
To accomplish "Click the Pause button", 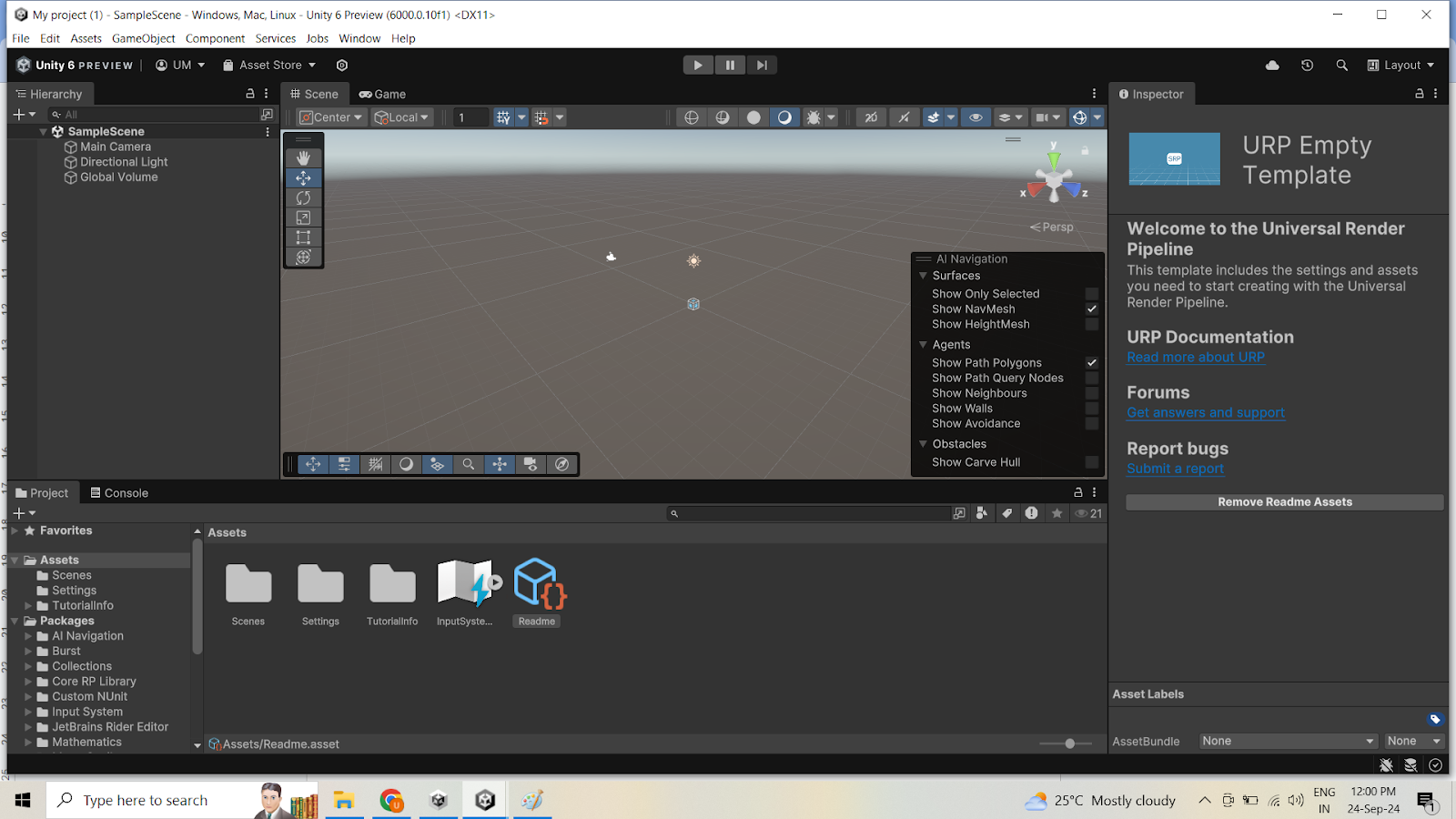I will (x=730, y=65).
